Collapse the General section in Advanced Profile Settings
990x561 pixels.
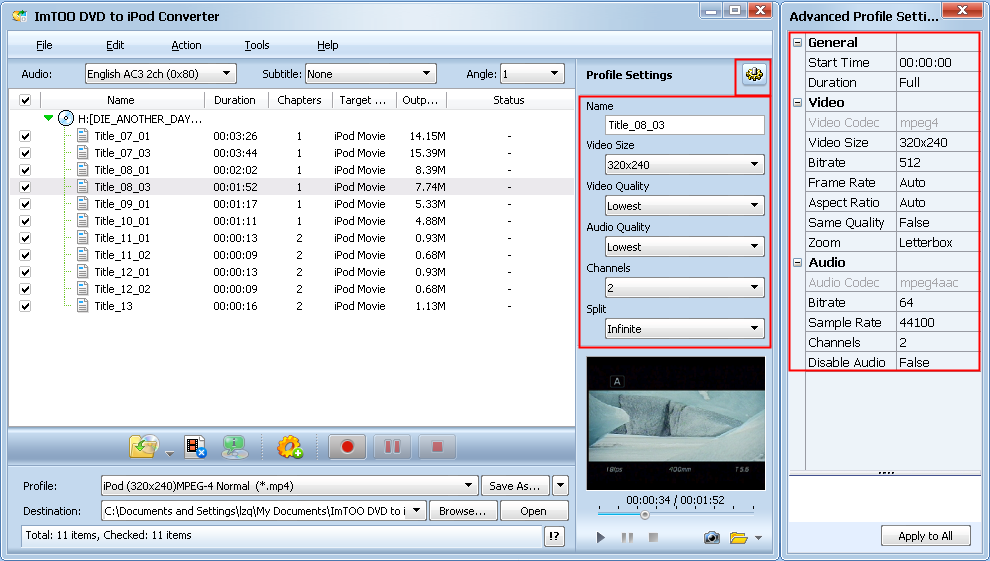797,42
